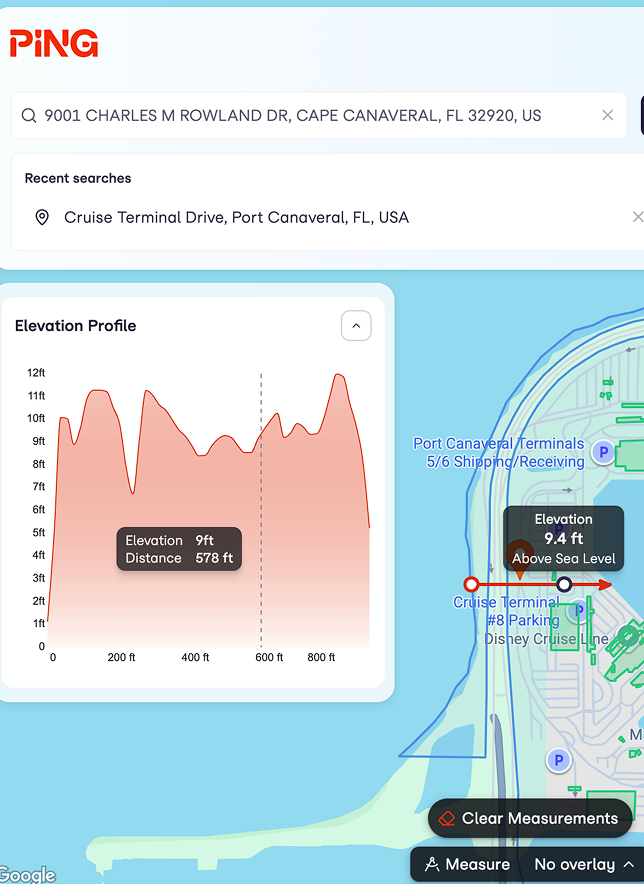
Task: Click the search magnifier icon
Action: pos(29,115)
